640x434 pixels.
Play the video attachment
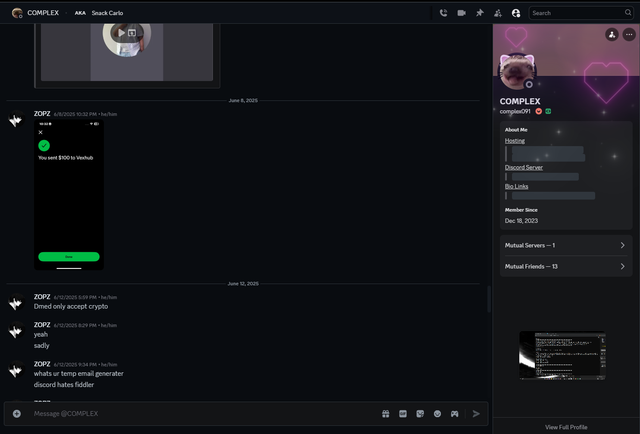click(121, 33)
